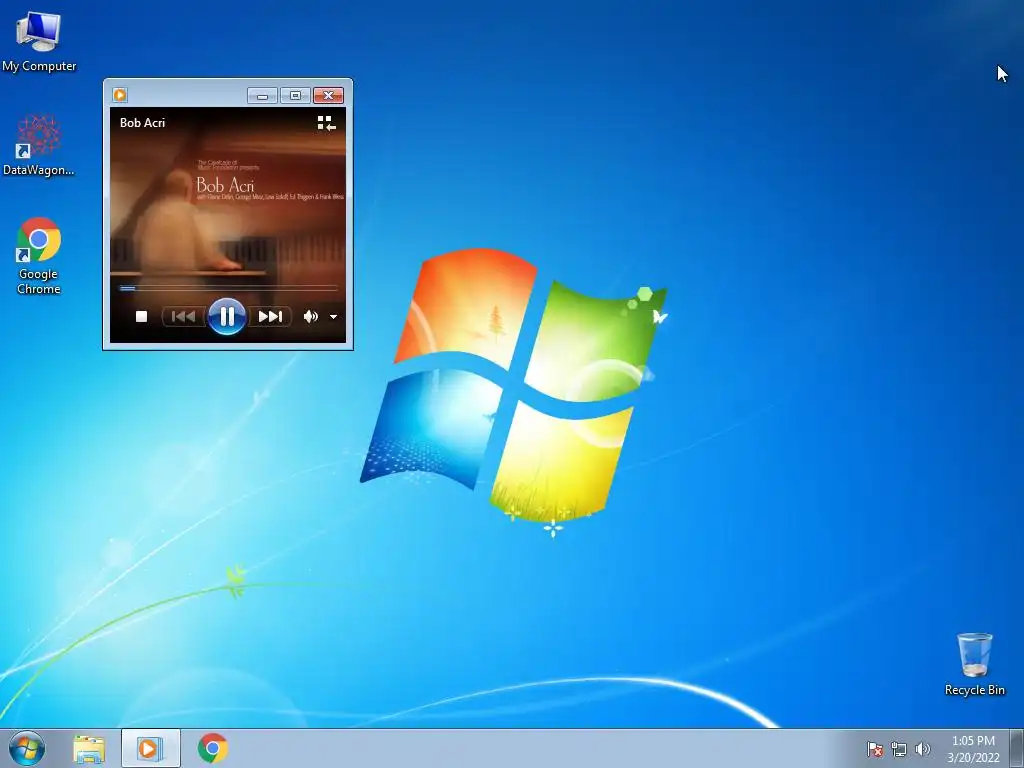Open system volume tray icon
This screenshot has width=1024, height=768.
(x=922, y=749)
